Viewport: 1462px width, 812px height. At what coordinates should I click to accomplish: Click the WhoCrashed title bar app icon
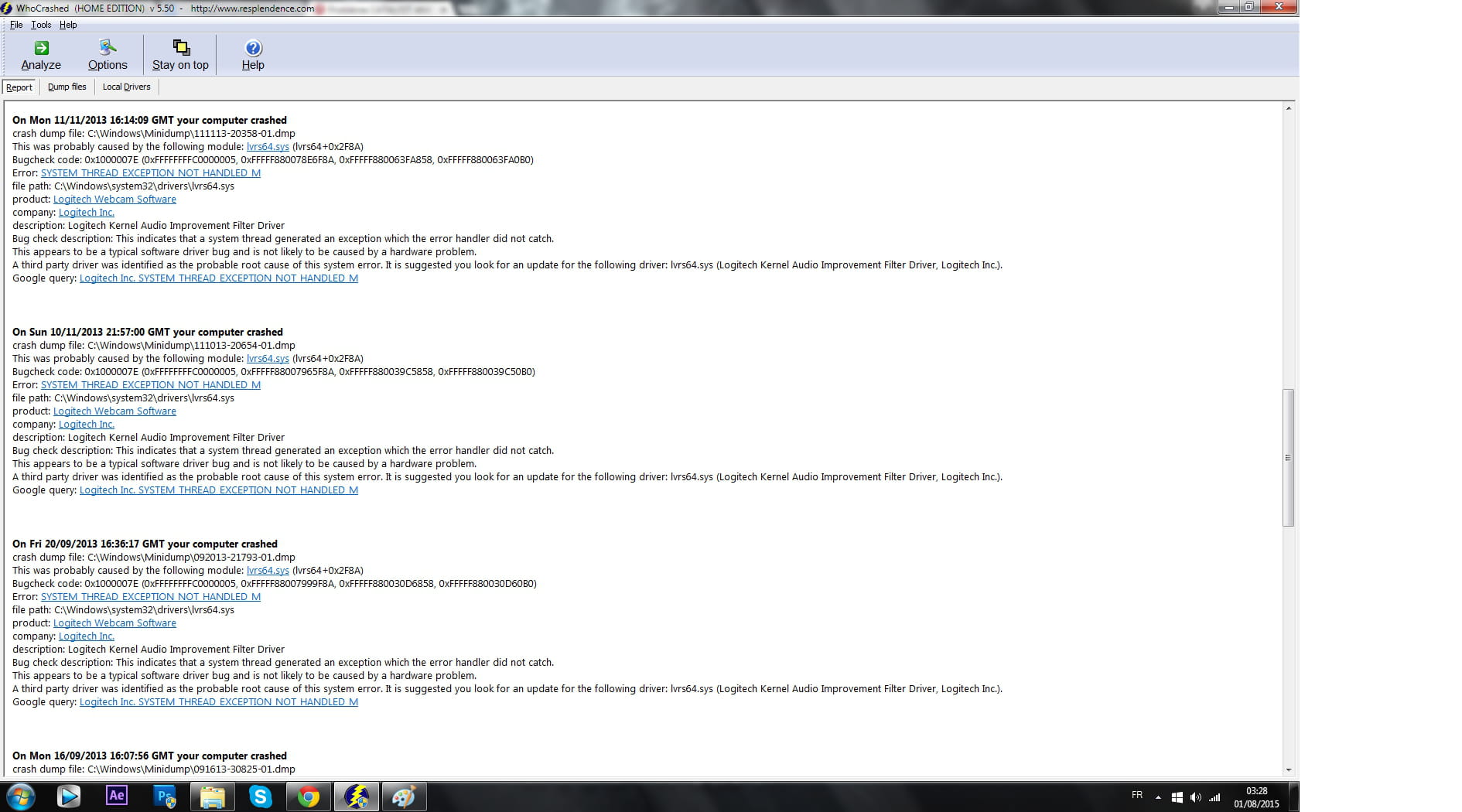coord(7,8)
